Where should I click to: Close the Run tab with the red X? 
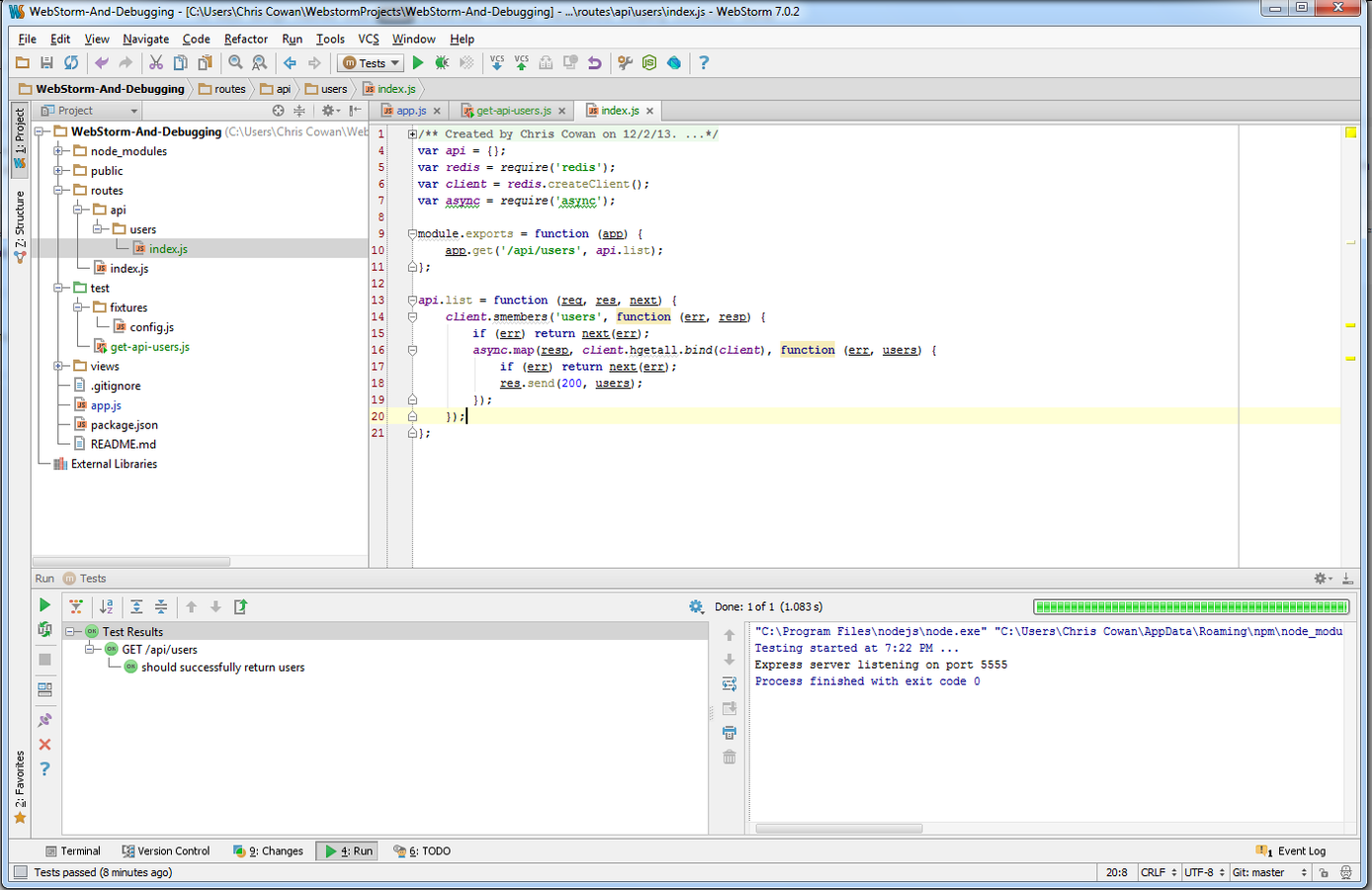pyautogui.click(x=44, y=745)
